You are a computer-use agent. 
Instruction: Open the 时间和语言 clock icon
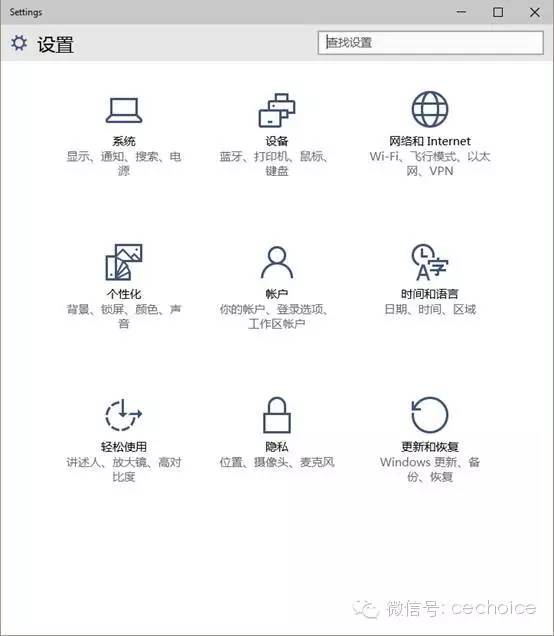430,262
